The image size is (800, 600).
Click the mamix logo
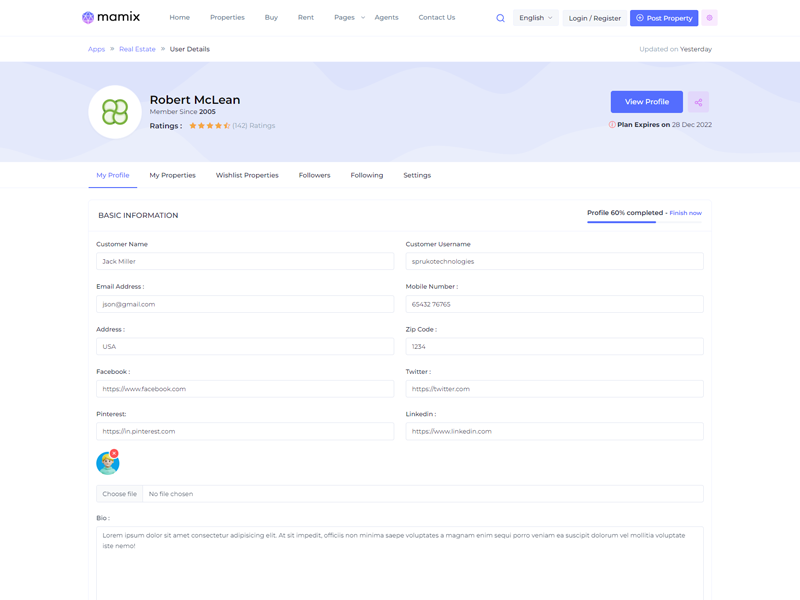tap(111, 17)
